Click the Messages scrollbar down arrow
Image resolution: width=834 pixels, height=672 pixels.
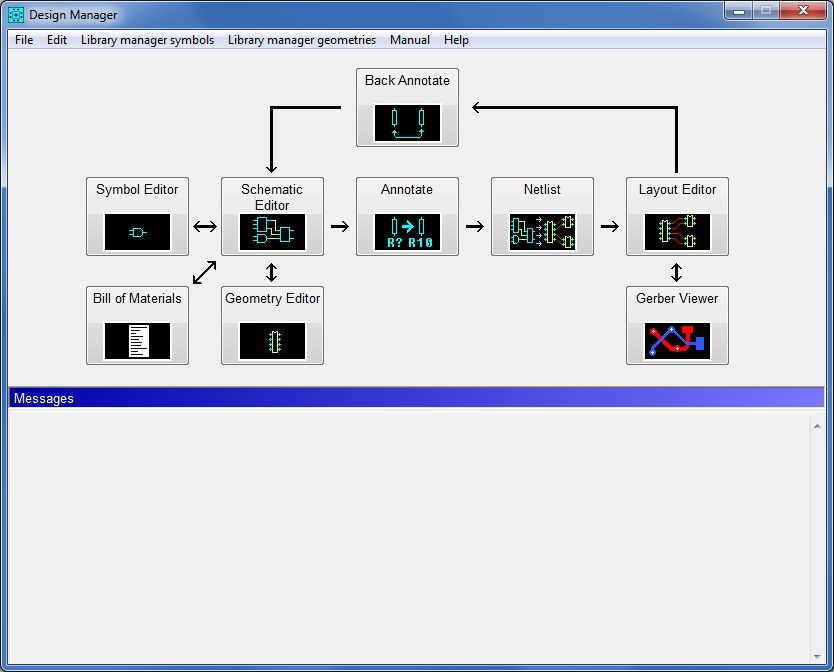(817, 657)
